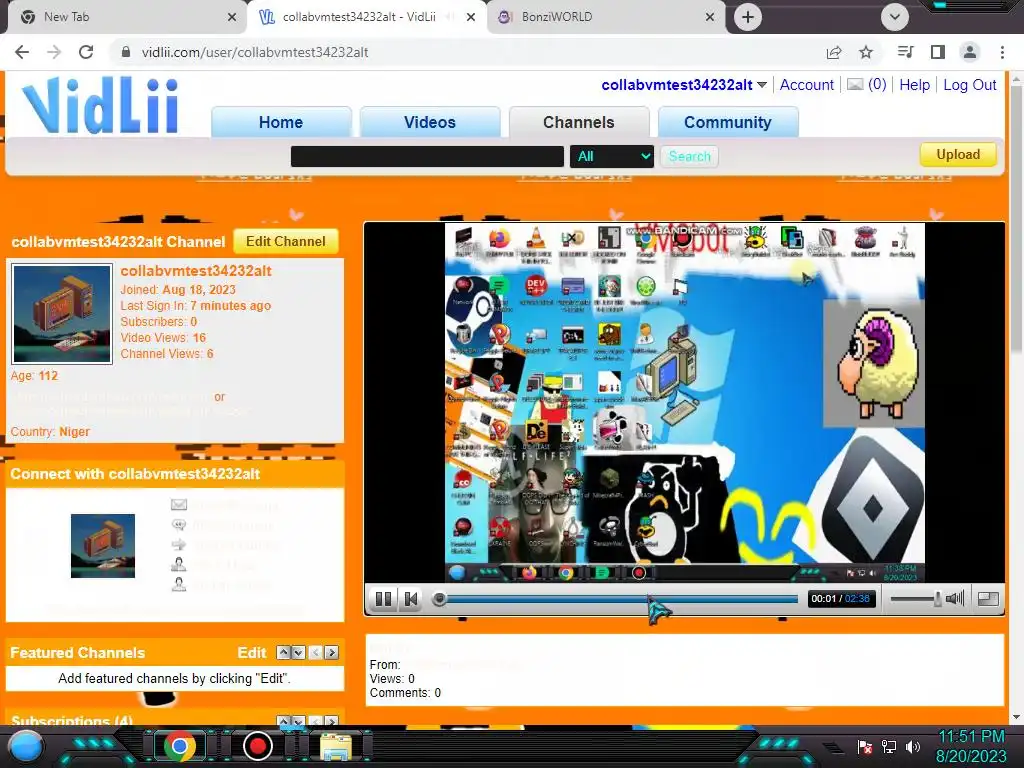Viewport: 1024px width, 768px height.
Task: Click the collabvmtest34232alt name in profile box
Action: pos(196,270)
